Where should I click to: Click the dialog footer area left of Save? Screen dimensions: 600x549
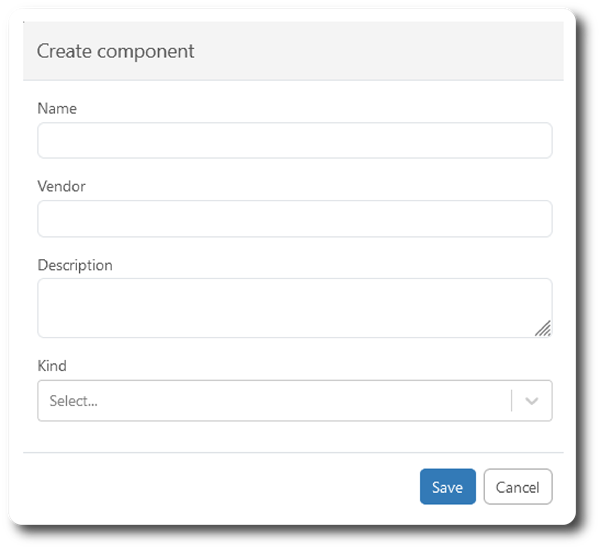(220, 487)
